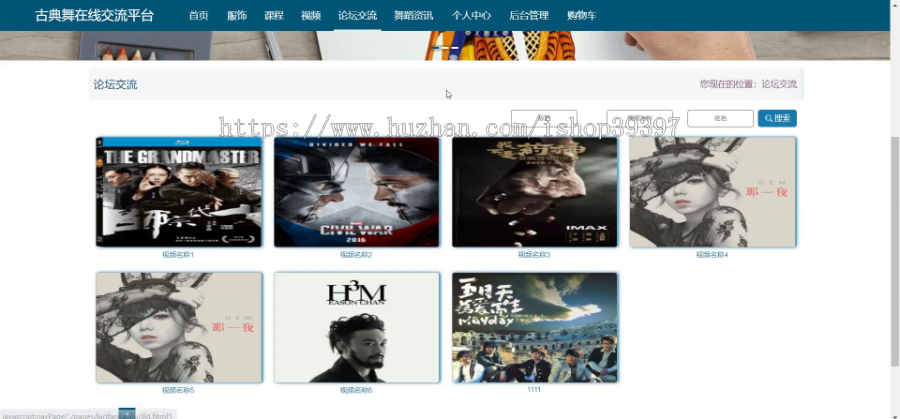The height and width of the screenshot is (419, 900).
Task: Select the IMAX fist poster thumbnail
Action: click(534, 192)
